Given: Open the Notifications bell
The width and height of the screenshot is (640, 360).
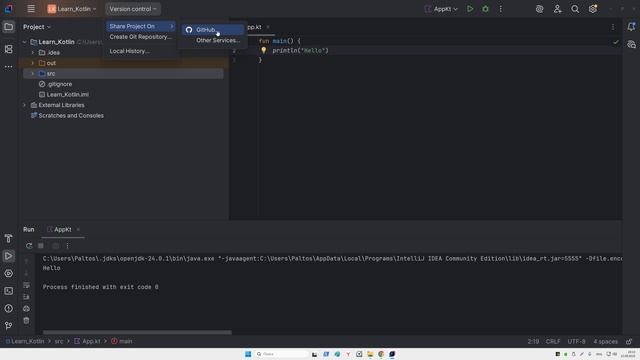Looking at the screenshot, I should (x=631, y=27).
